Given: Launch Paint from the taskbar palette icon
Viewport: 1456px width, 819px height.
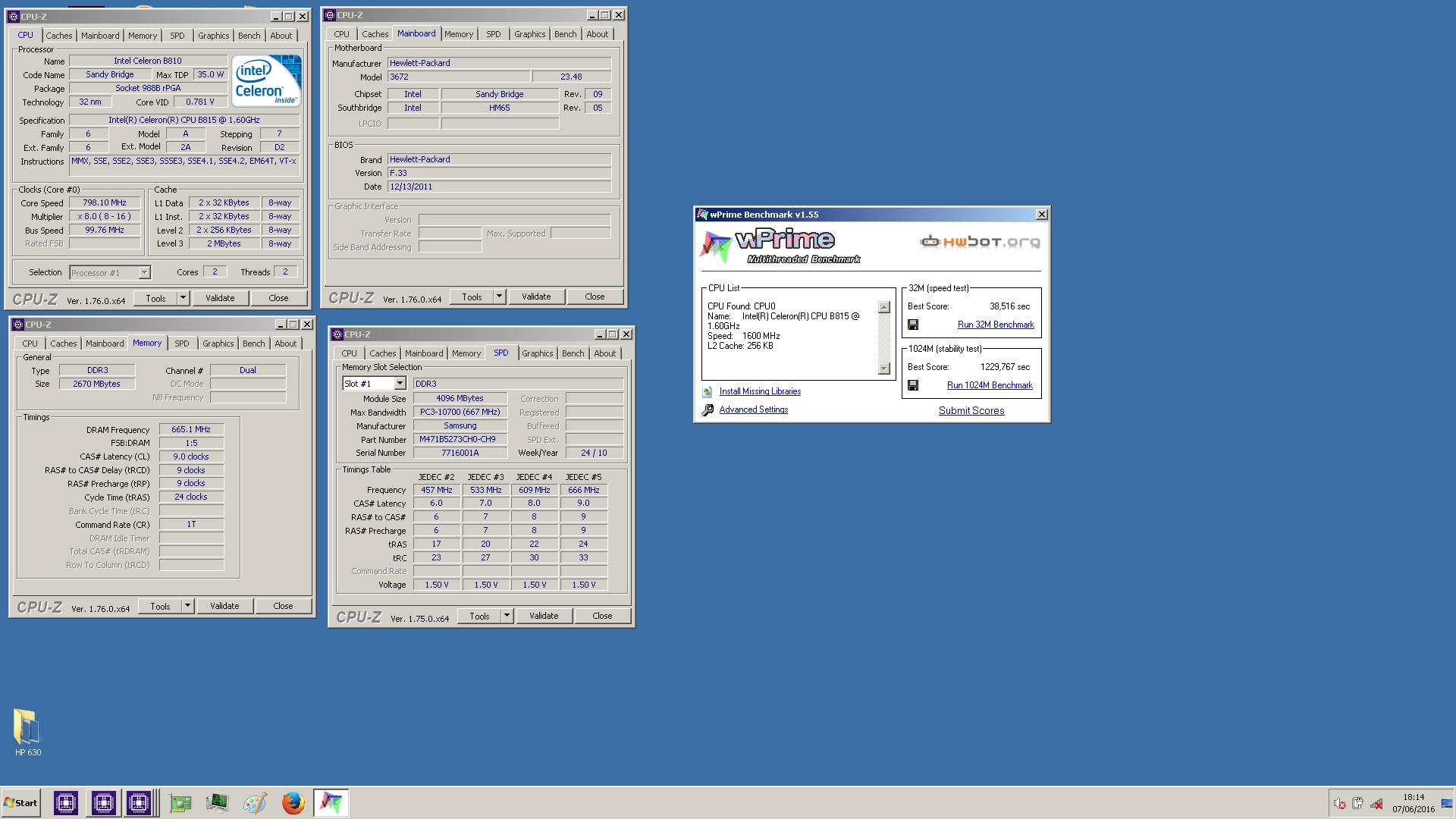Looking at the screenshot, I should pyautogui.click(x=255, y=803).
